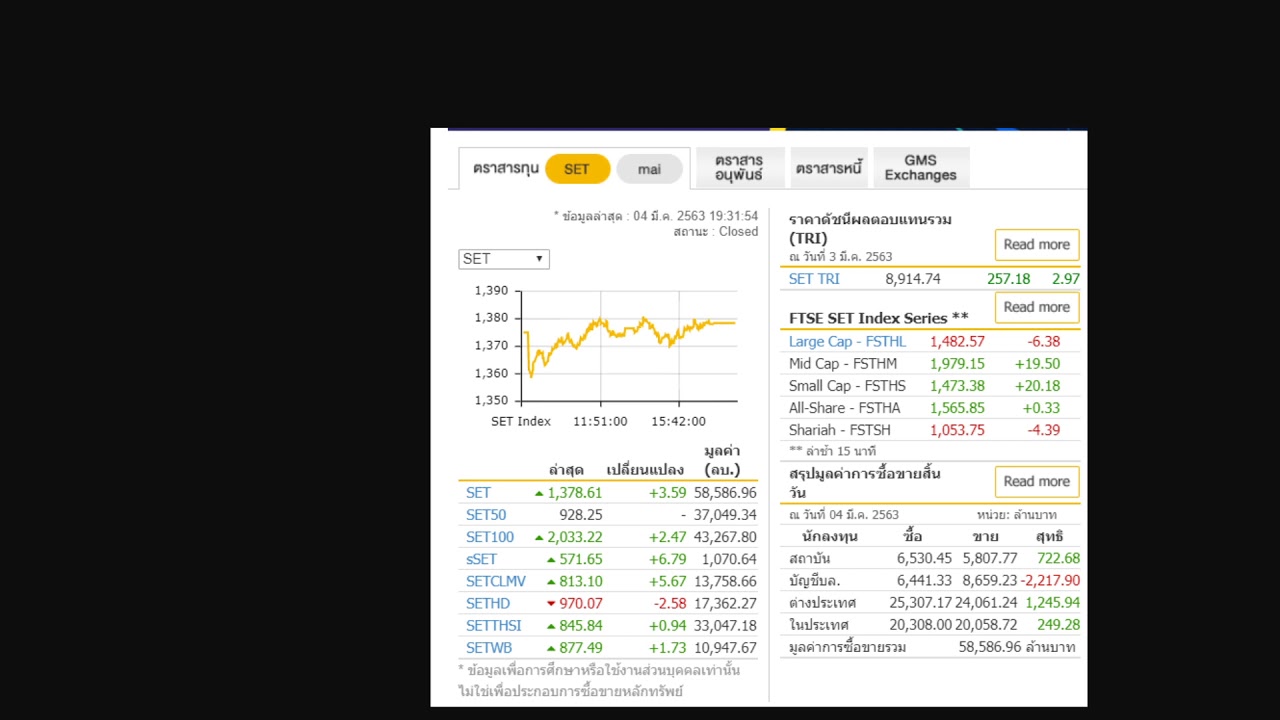
Task: Click green up arrow beside SETCLMV 813.10
Action: tap(550, 581)
